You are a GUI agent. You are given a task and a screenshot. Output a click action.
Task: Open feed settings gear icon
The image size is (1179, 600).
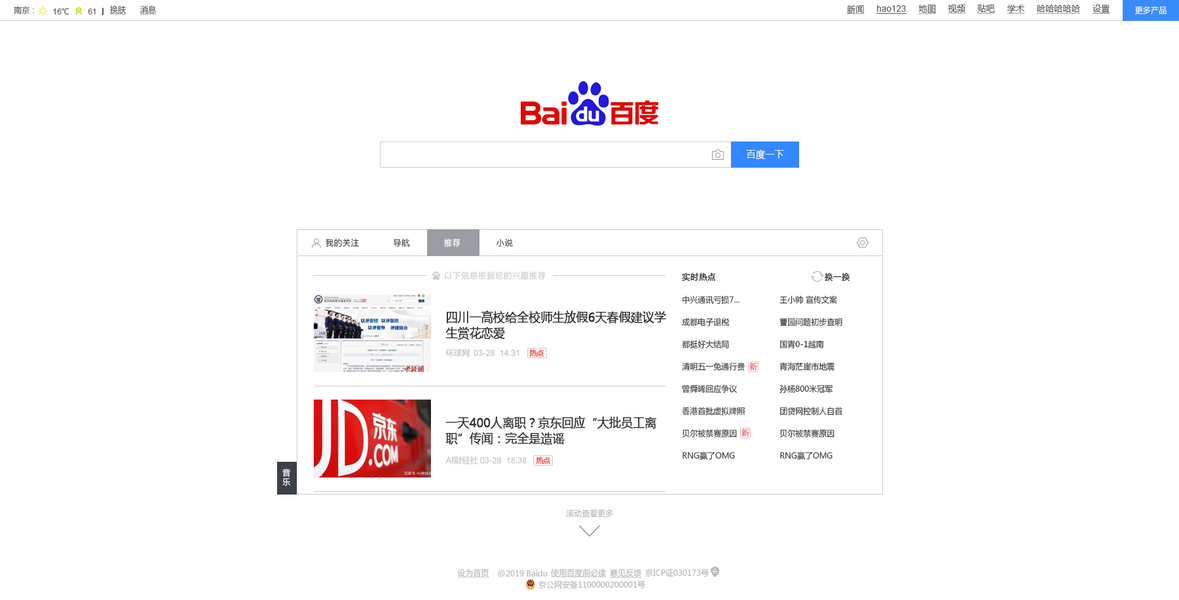click(862, 243)
